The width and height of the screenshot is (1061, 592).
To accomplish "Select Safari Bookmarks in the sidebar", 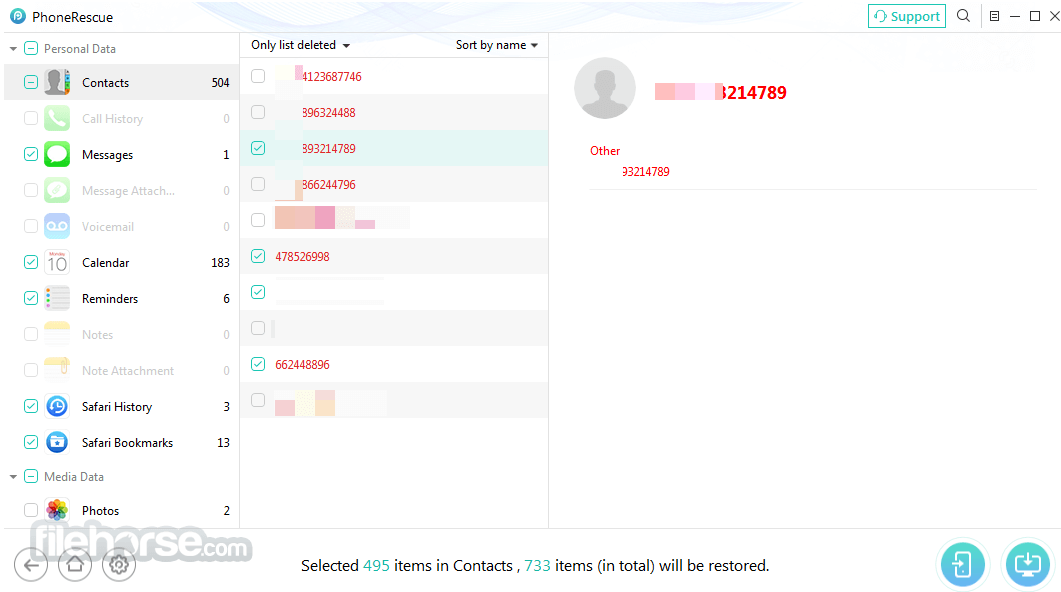I will click(x=127, y=442).
